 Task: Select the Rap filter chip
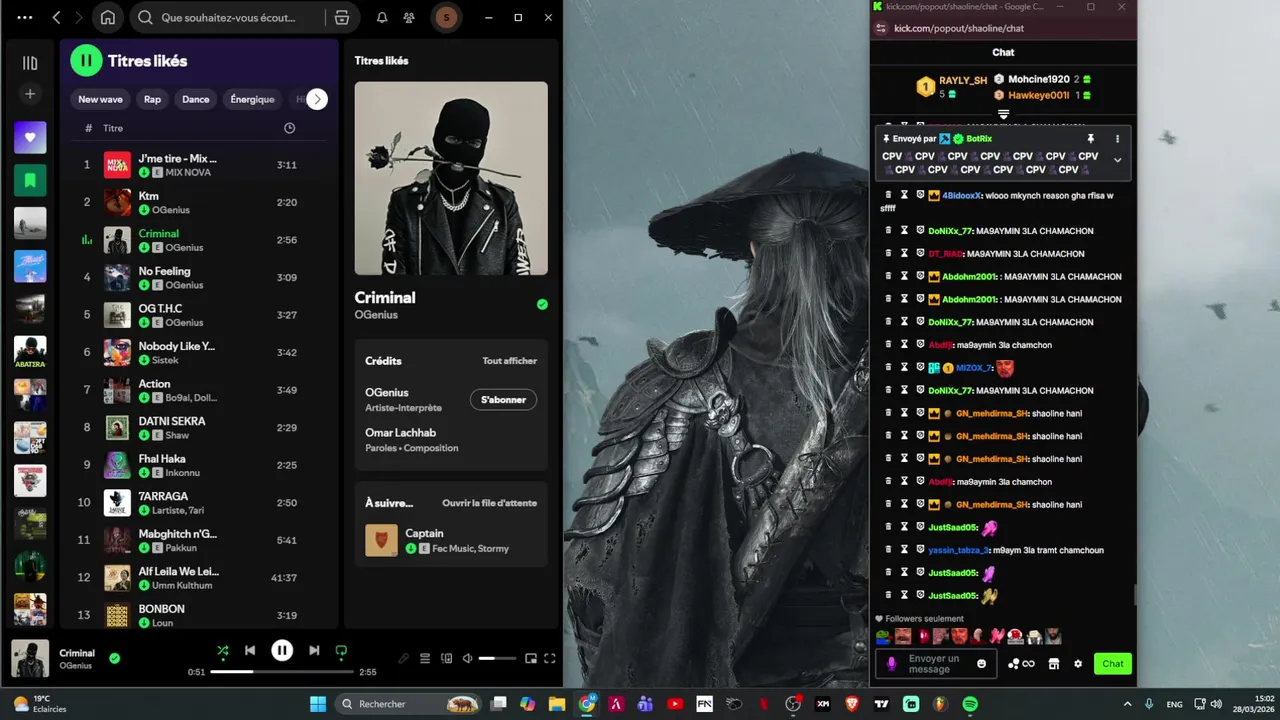pos(152,99)
